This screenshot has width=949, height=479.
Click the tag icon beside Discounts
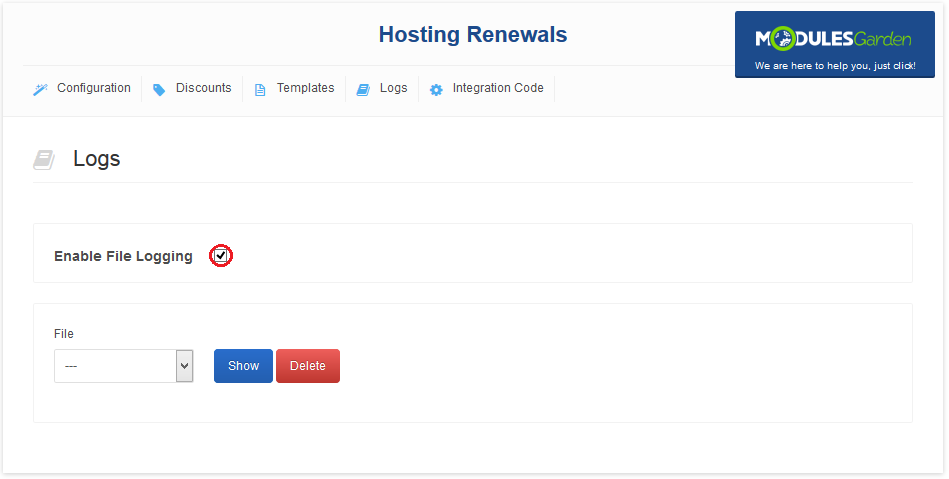[159, 90]
